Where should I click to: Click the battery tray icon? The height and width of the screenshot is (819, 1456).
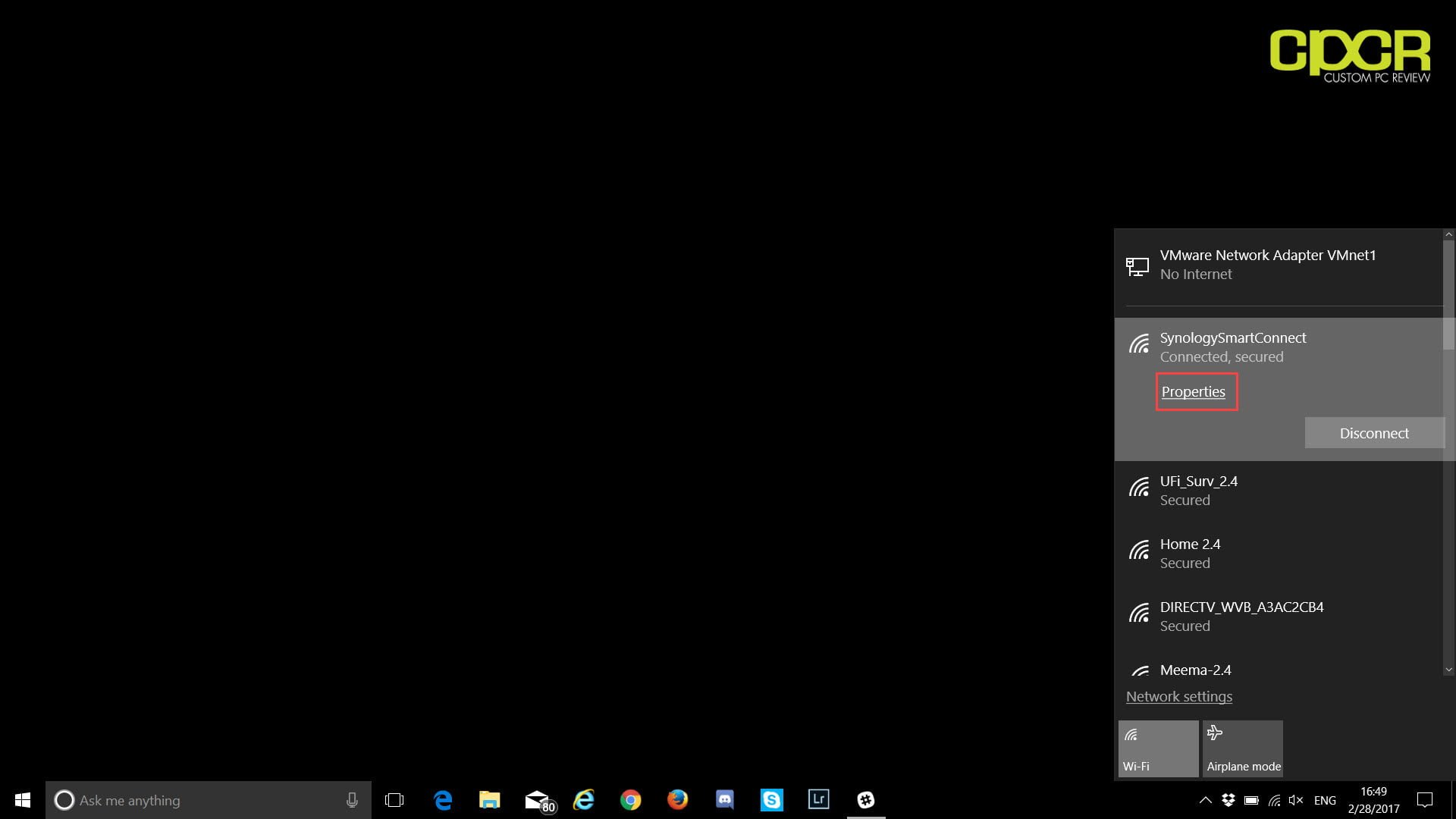pyautogui.click(x=1251, y=800)
